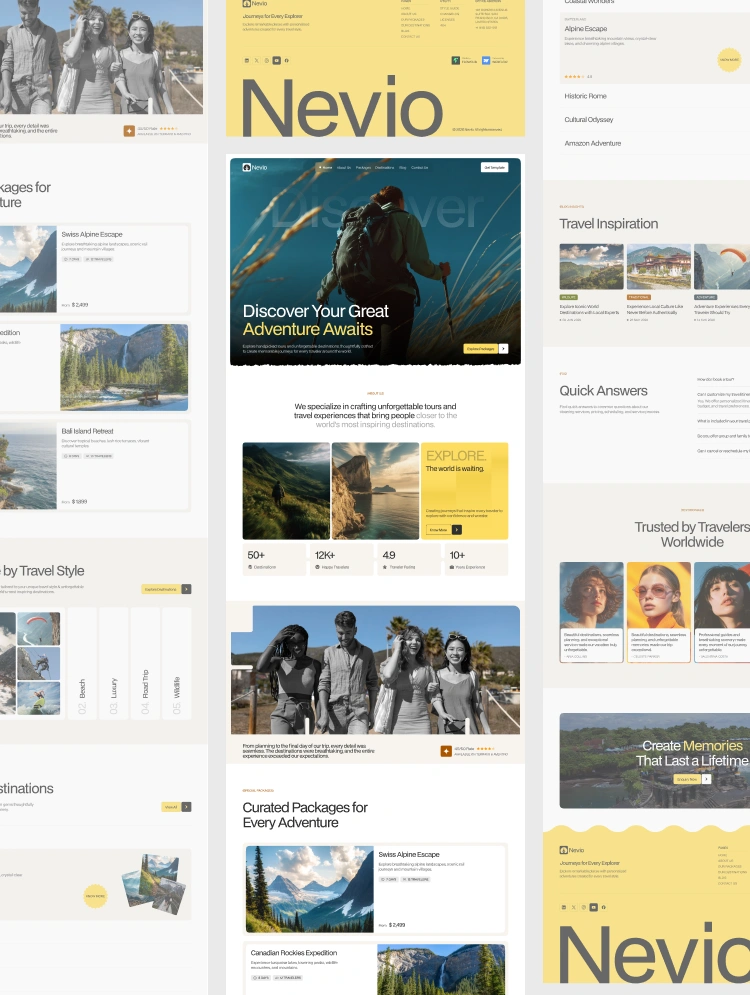This screenshot has height=995, width=750.
Task: Click the YouTube icon in the footer with the Framer badge
Action: coord(277,60)
